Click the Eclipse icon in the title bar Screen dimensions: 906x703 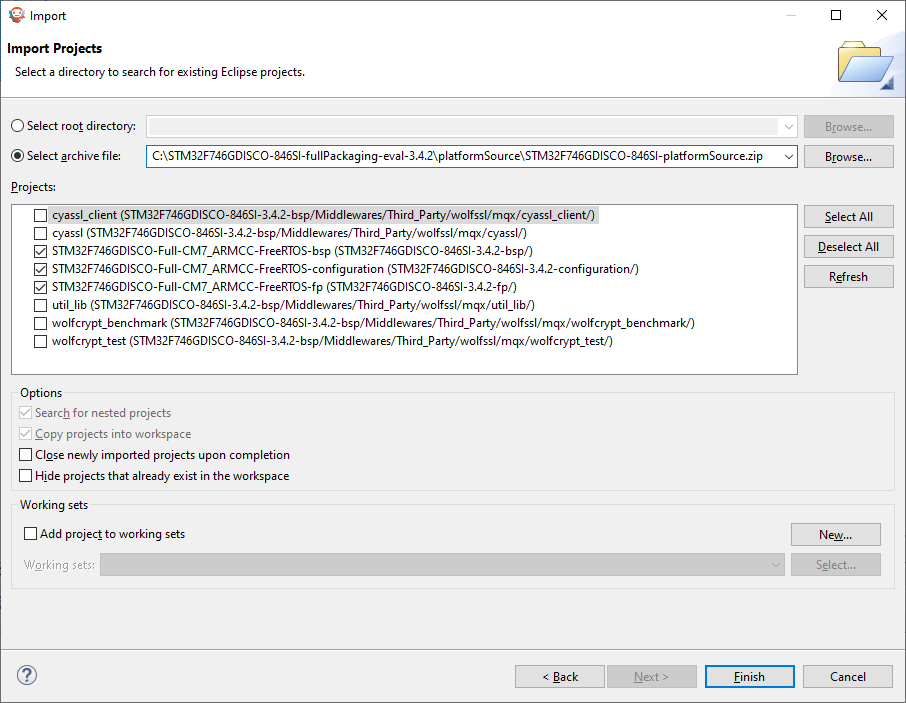[x=16, y=15]
